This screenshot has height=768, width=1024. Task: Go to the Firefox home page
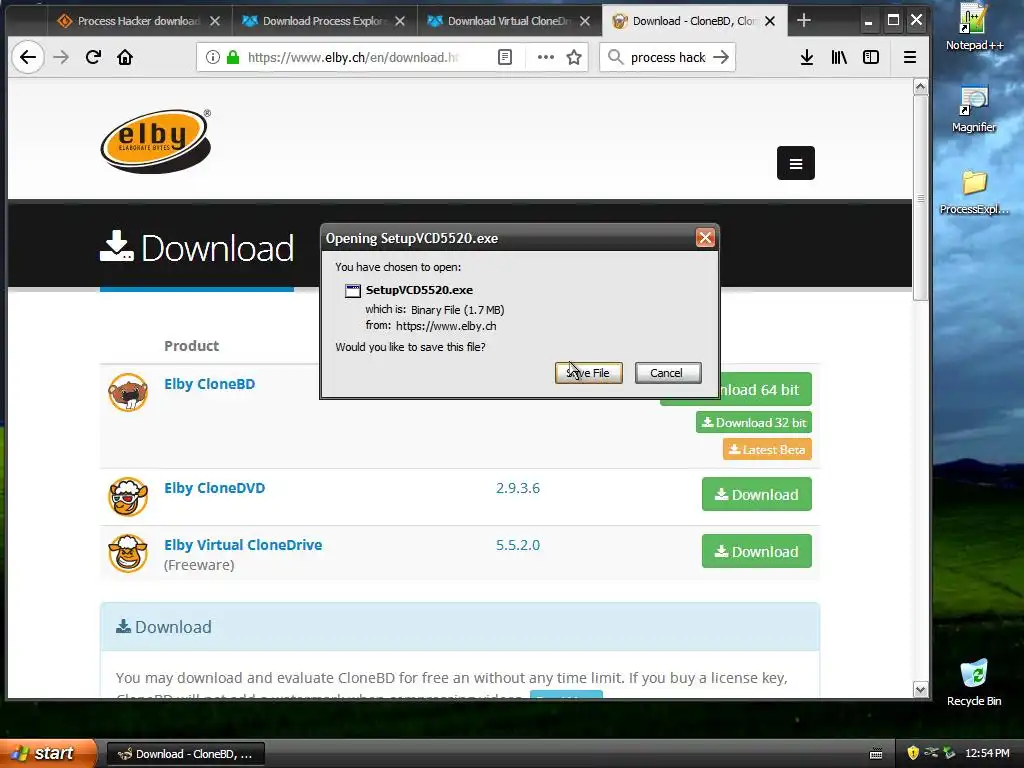[x=125, y=57]
